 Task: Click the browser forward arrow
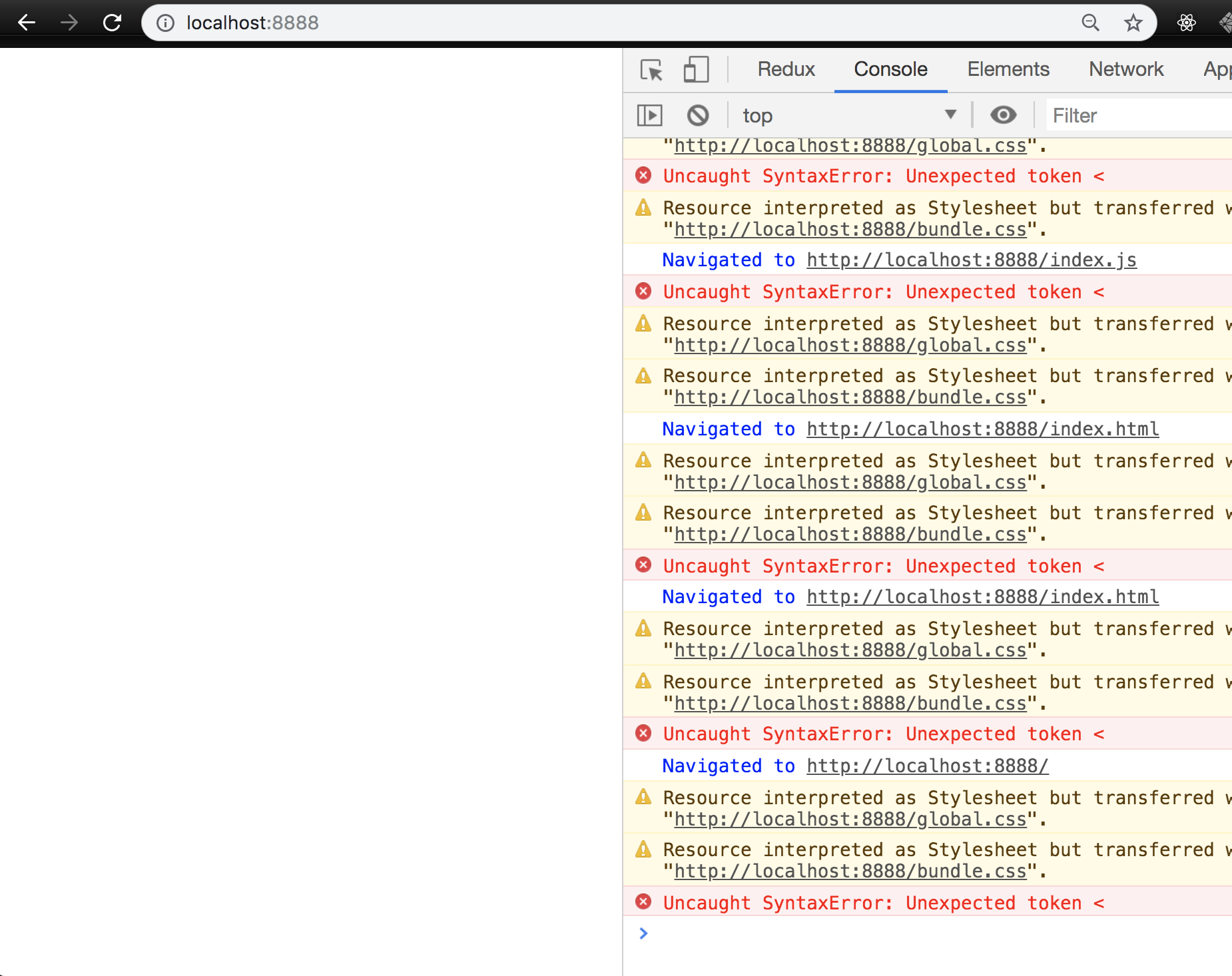point(69,23)
